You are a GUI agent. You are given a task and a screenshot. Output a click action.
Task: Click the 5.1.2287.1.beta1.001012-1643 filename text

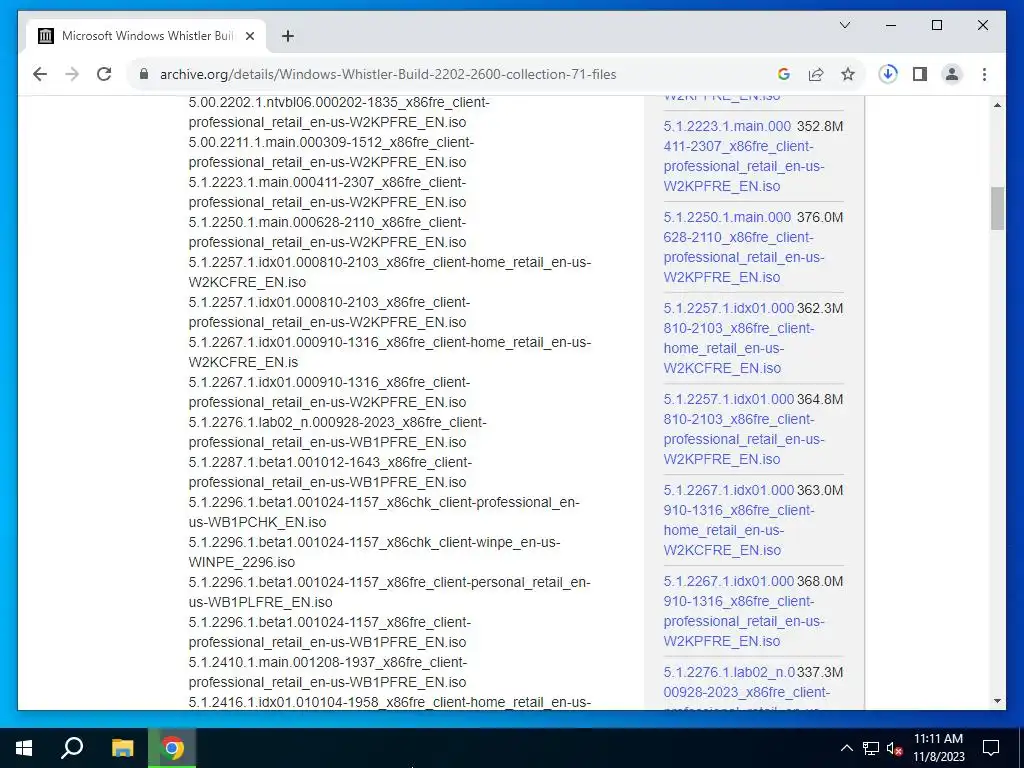pyautogui.click(x=330, y=472)
